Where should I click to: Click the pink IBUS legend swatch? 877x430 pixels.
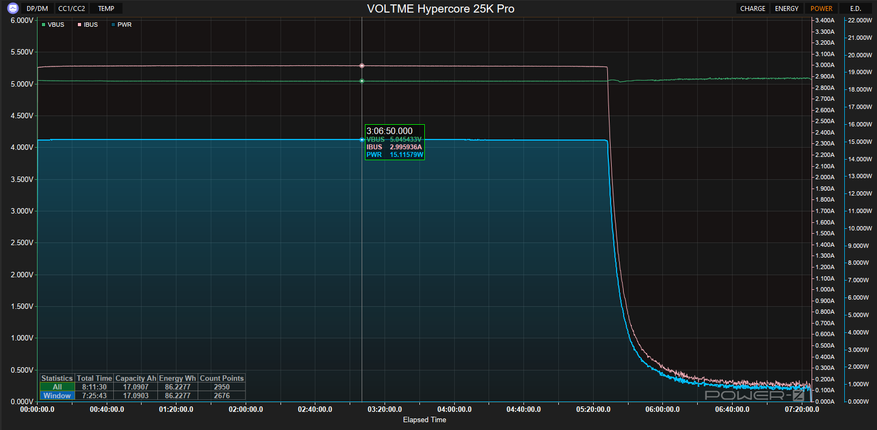pos(79,25)
